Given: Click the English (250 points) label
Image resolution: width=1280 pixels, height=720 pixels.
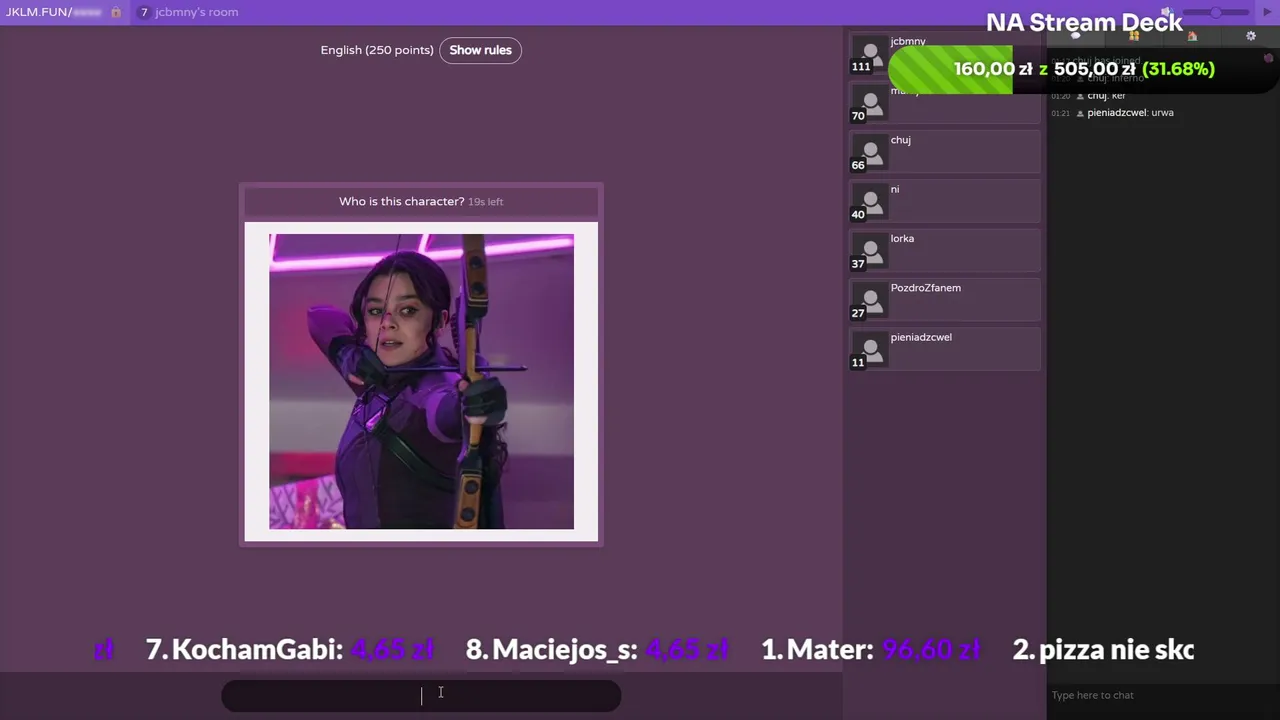Looking at the screenshot, I should click(377, 50).
